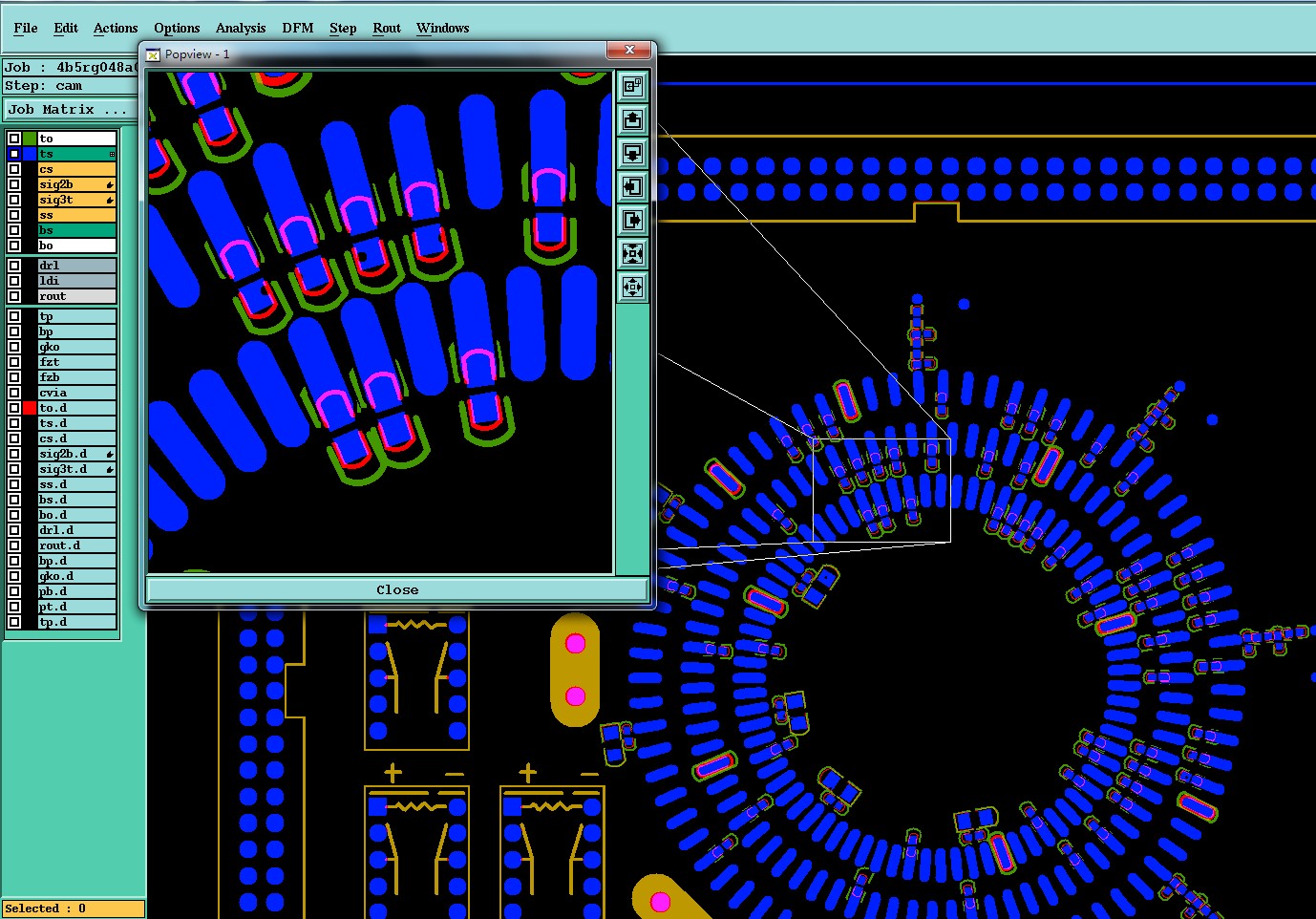Click the Popview zoom-in (arrows inward) icon

pos(632,254)
